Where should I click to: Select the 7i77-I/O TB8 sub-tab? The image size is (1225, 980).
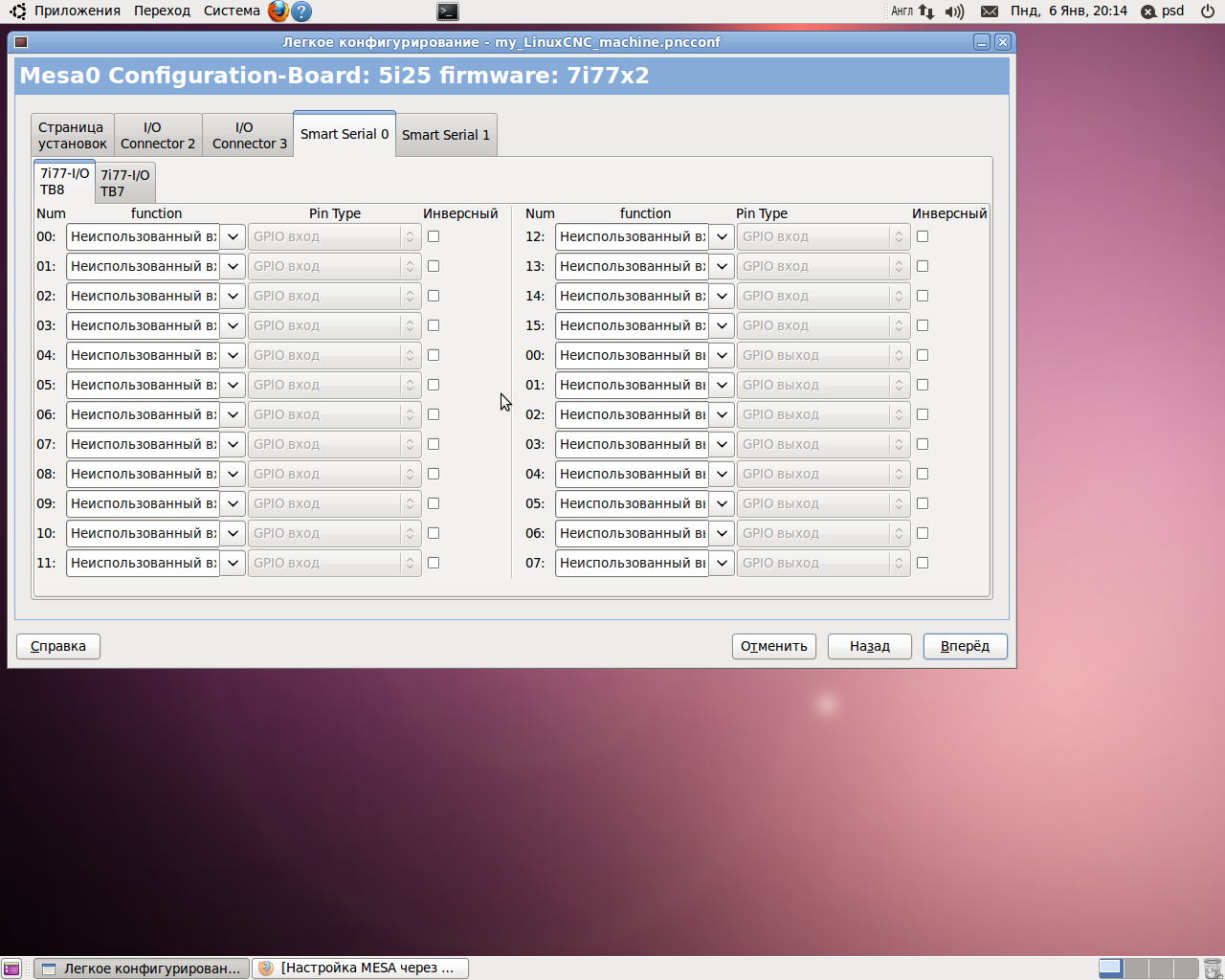tap(65, 181)
